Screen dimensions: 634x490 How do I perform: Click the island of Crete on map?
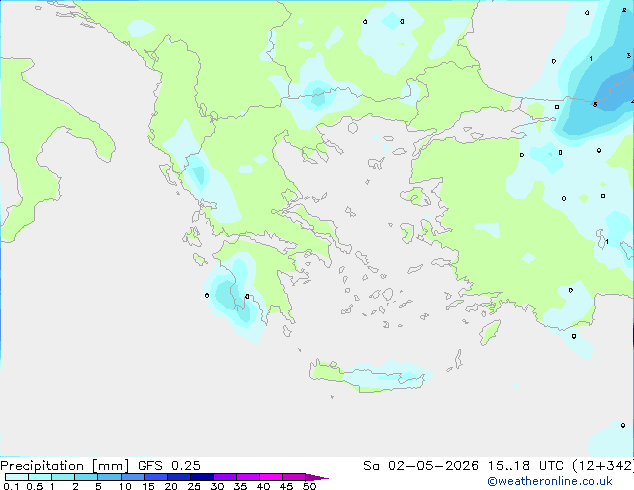coord(366,376)
